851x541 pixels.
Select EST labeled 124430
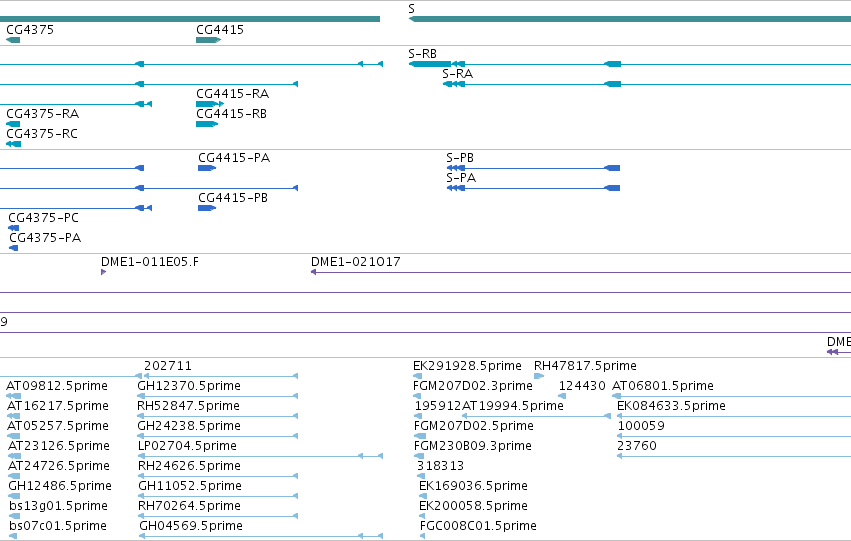[x=582, y=386]
